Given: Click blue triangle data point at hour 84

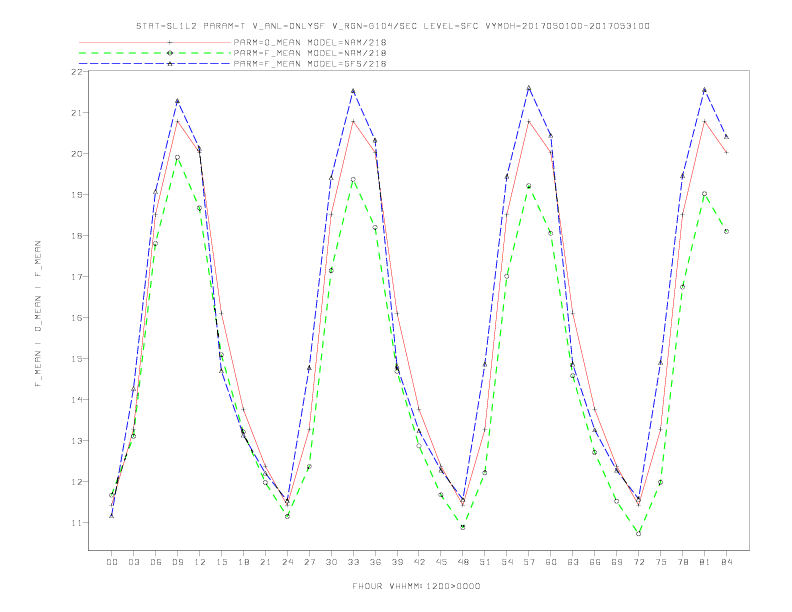Looking at the screenshot, I should tap(726, 136).
